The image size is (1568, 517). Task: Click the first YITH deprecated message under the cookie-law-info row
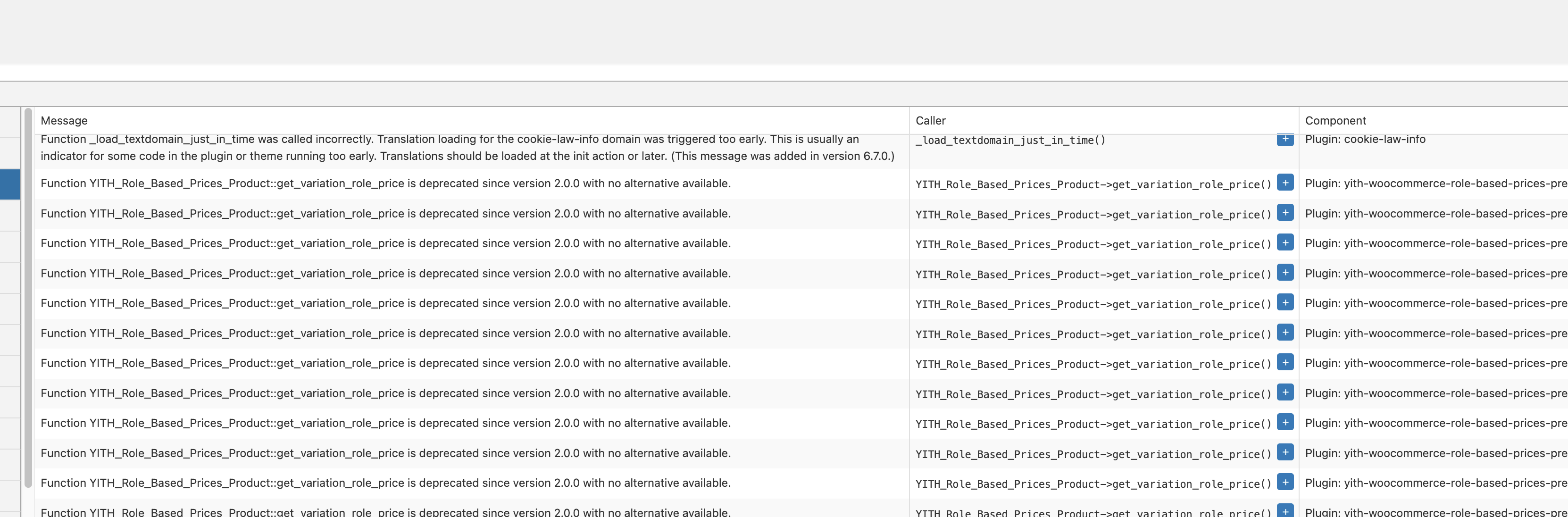pos(385,183)
